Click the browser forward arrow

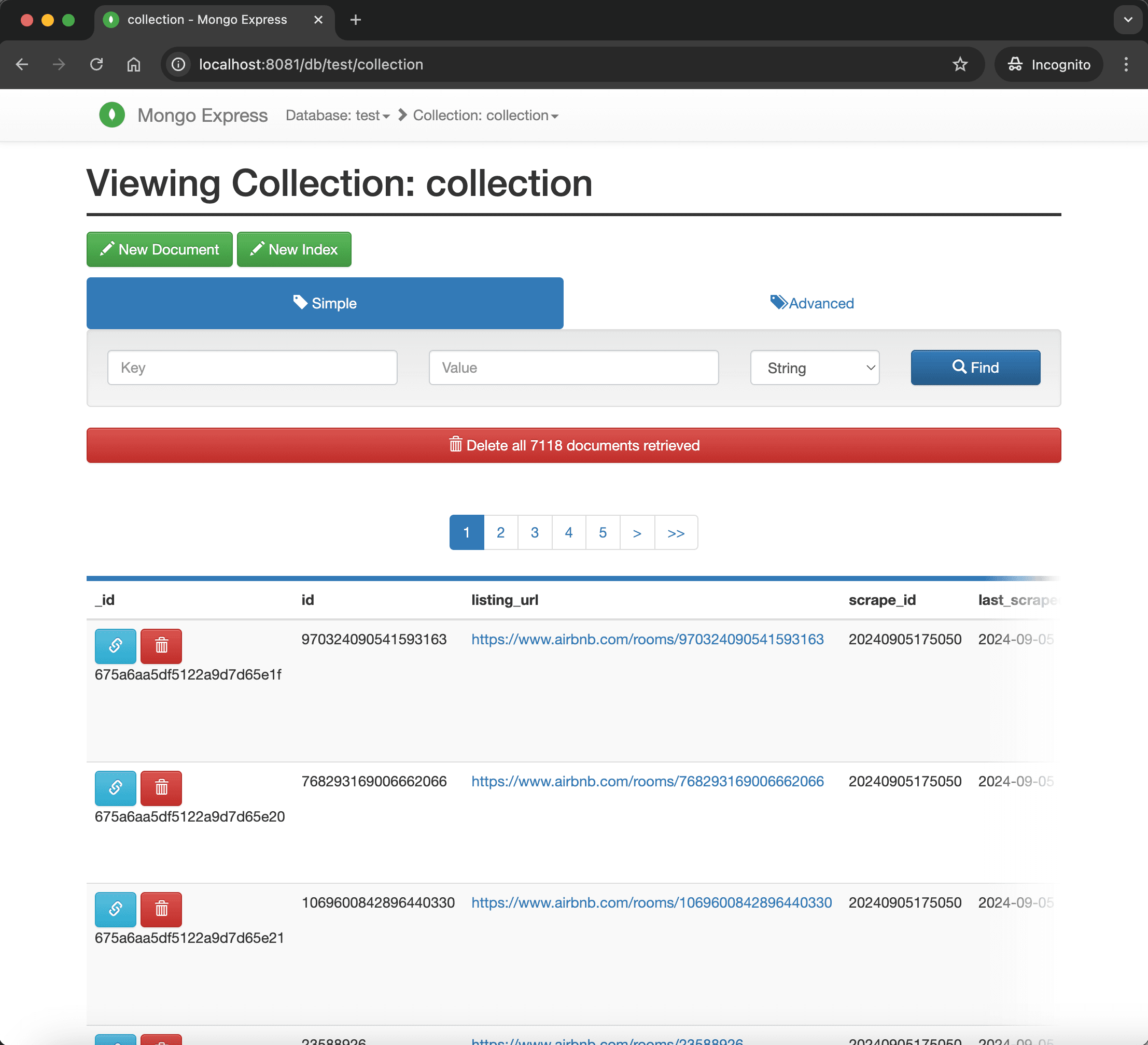59,64
